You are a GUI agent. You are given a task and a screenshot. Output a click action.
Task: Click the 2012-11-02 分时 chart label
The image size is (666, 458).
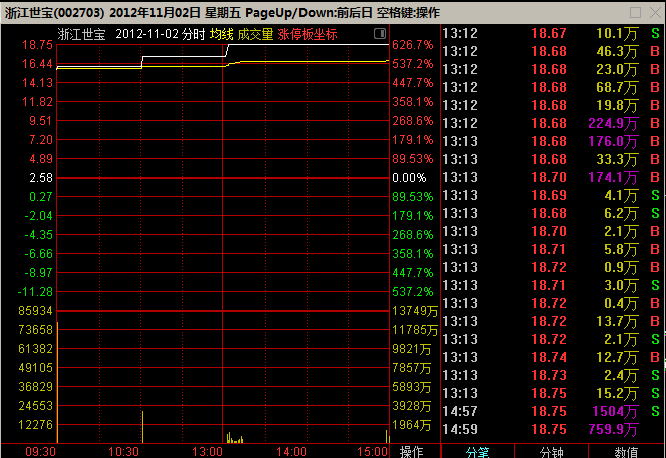click(160, 34)
